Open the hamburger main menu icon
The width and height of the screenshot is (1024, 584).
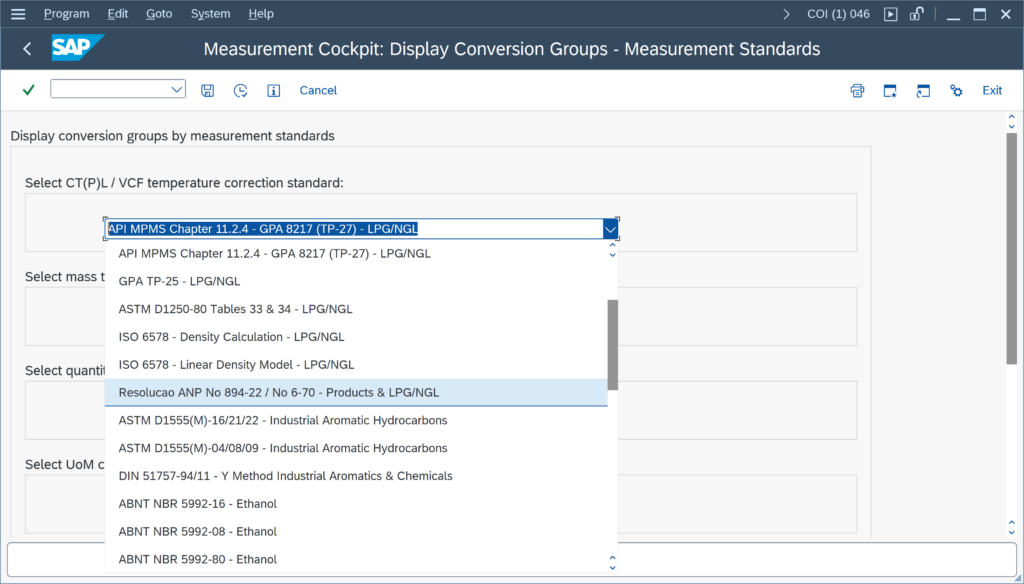point(18,14)
